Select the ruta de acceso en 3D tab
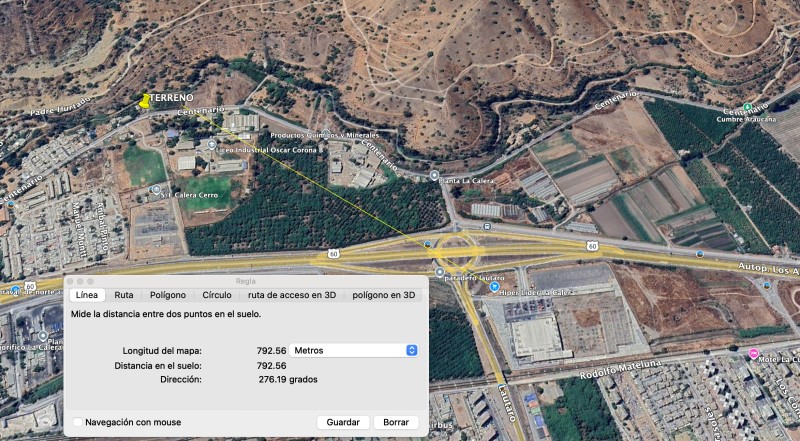Image resolution: width=800 pixels, height=441 pixels. pos(292,295)
